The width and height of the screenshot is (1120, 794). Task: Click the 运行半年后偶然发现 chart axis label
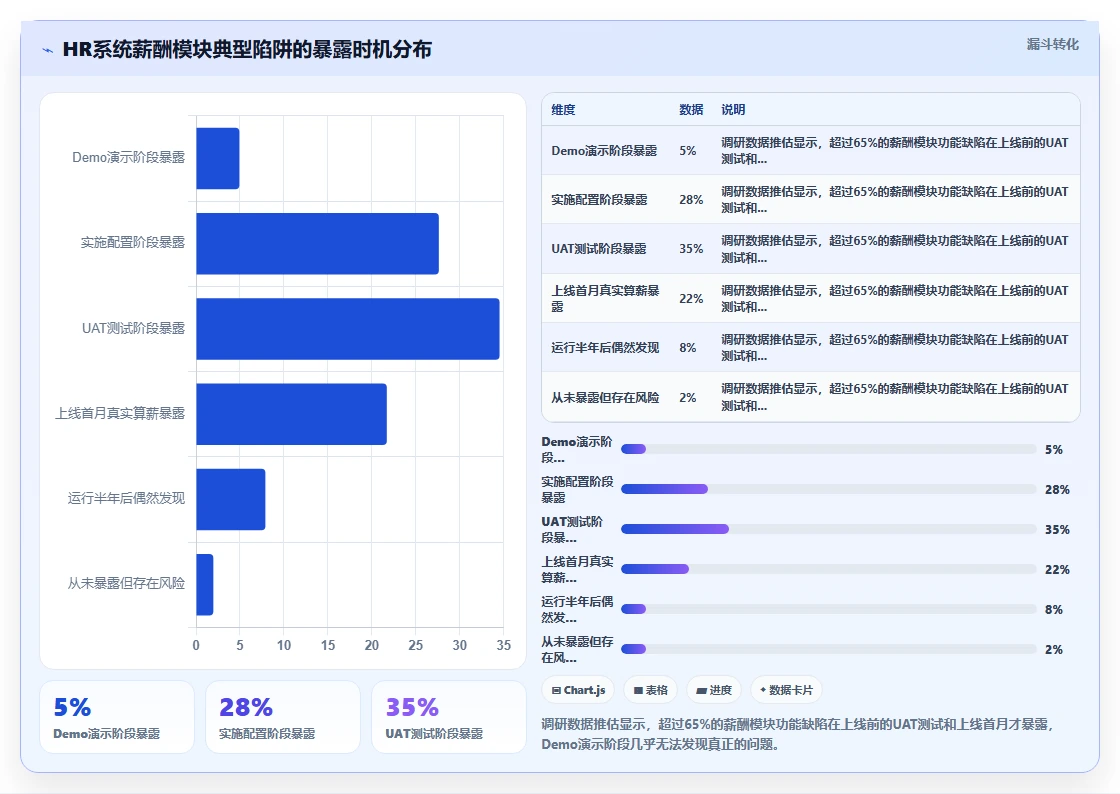[x=126, y=498]
